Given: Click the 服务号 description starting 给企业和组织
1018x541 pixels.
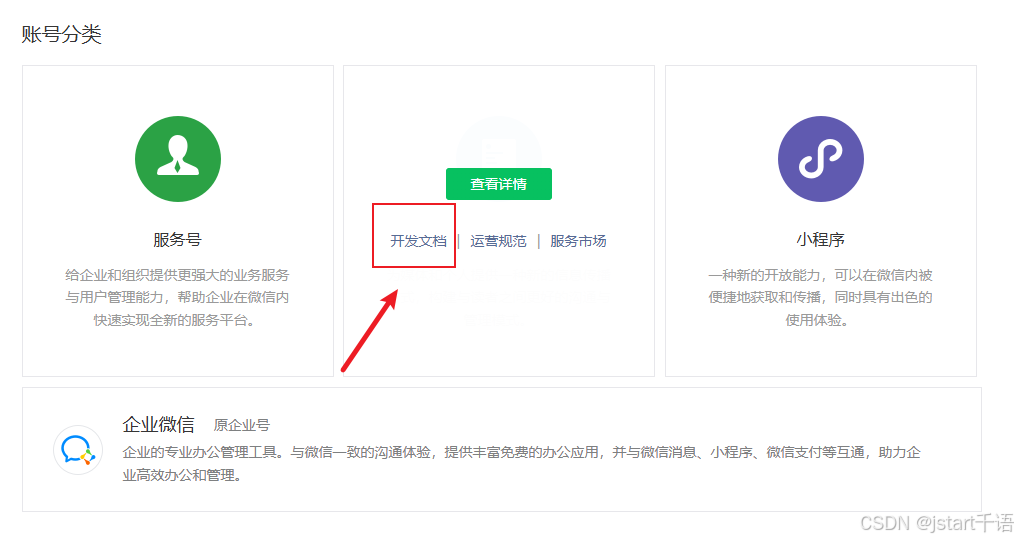Looking at the screenshot, I should click(177, 297).
